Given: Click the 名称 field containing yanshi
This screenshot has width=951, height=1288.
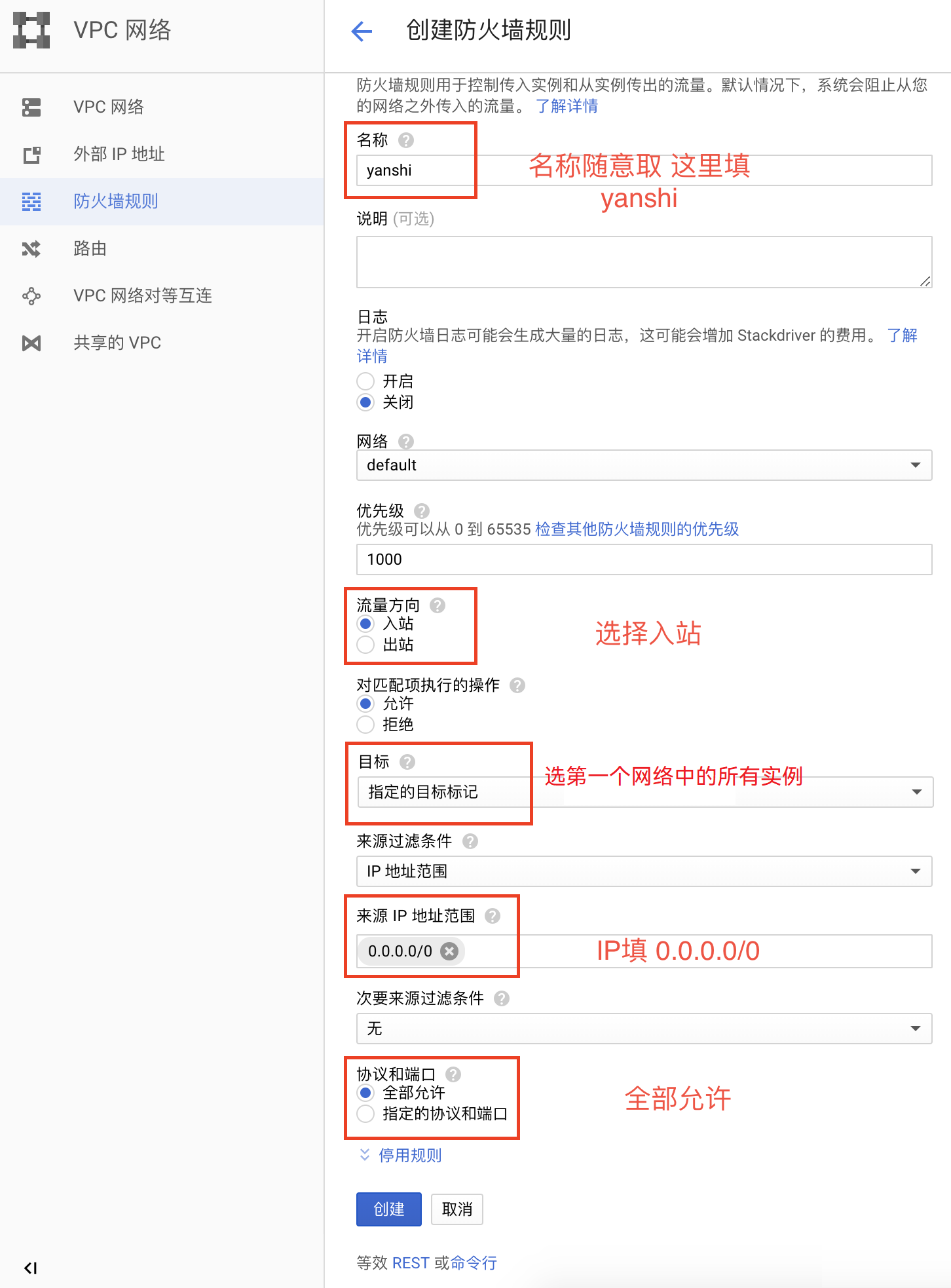Looking at the screenshot, I should click(x=644, y=170).
